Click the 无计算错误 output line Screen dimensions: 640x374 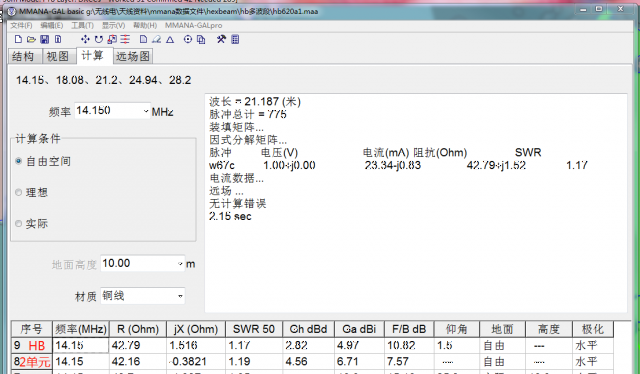click(x=238, y=203)
